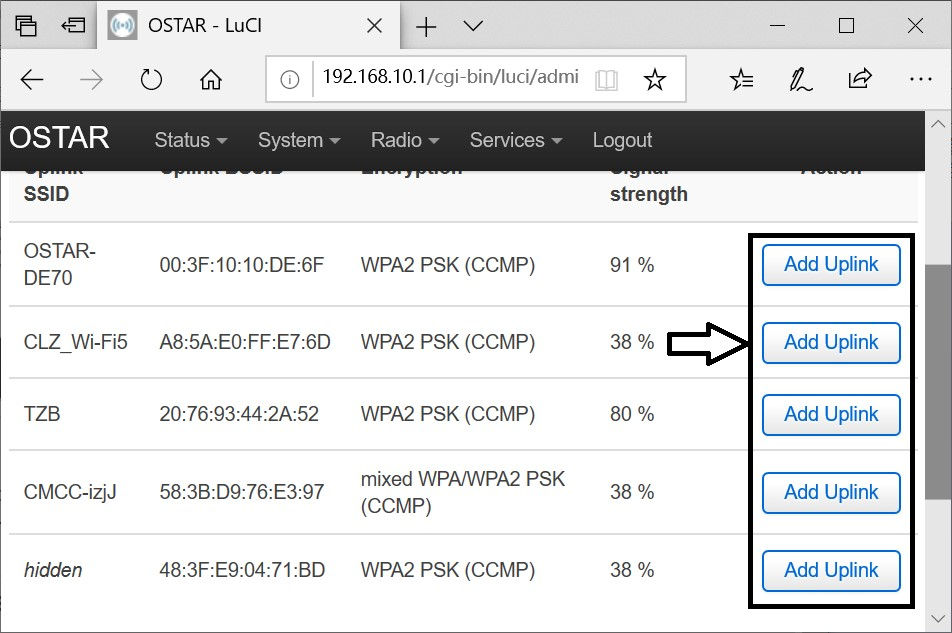Screen dimensions: 952x633
Task: Add Uplink for TZB network
Action: click(830, 415)
